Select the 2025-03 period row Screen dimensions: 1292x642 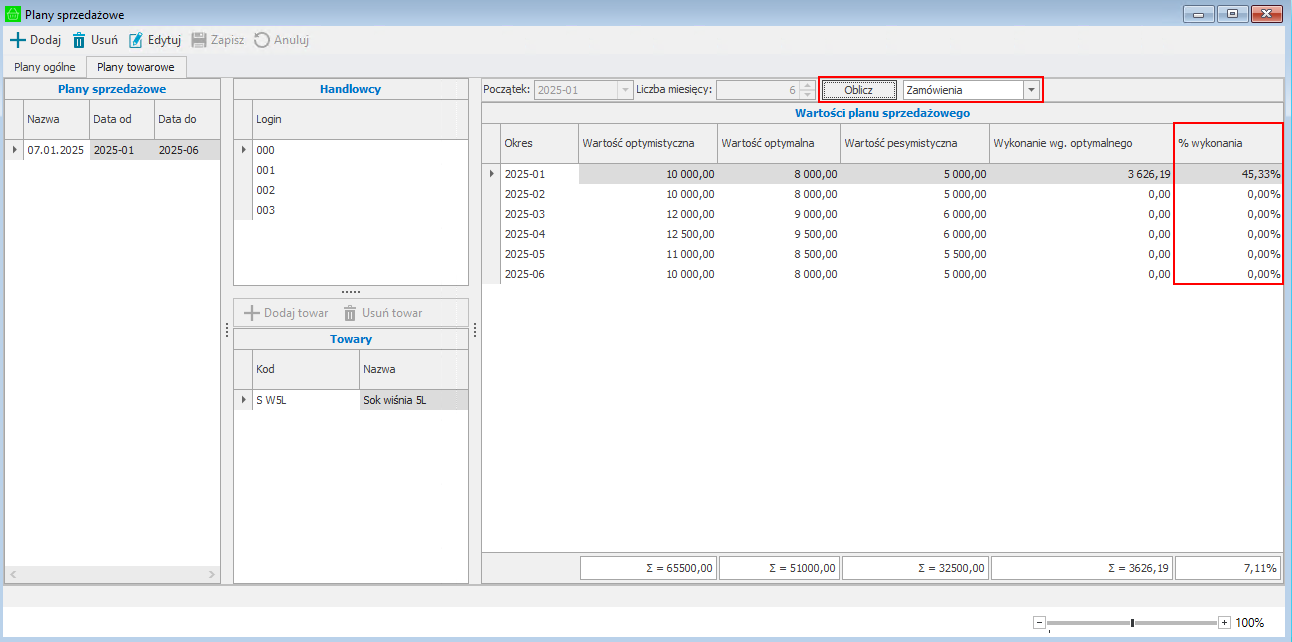(524, 214)
